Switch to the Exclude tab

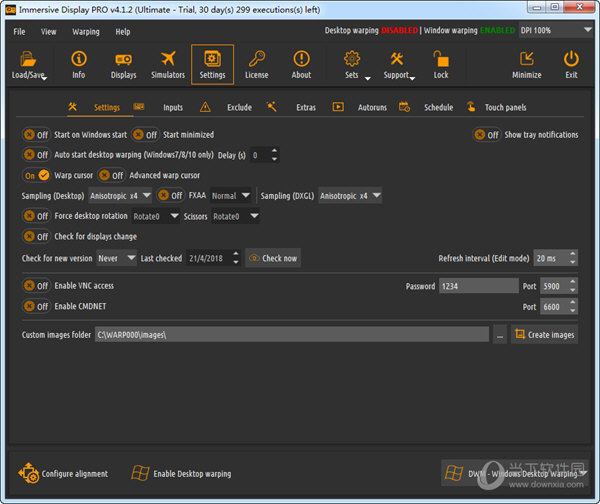pos(240,107)
